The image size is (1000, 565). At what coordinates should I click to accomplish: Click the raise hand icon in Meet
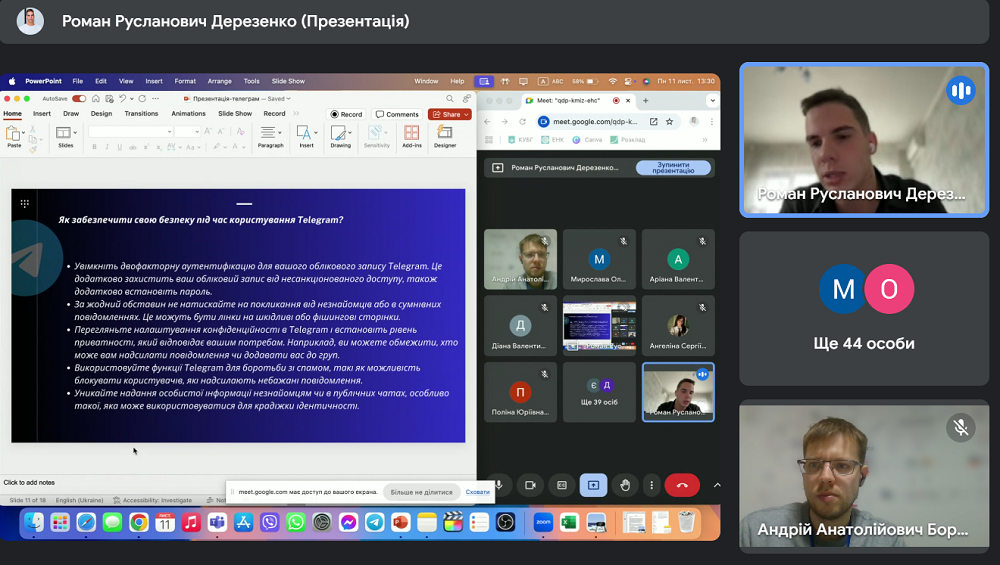pos(625,485)
